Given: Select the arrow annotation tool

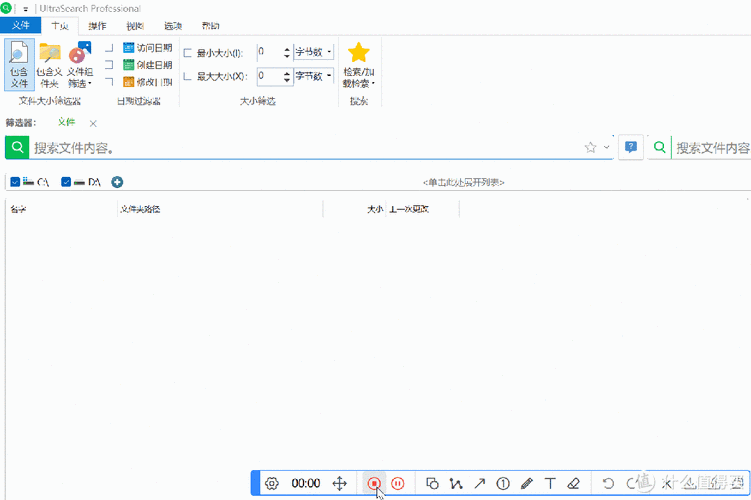Looking at the screenshot, I should [x=479, y=483].
